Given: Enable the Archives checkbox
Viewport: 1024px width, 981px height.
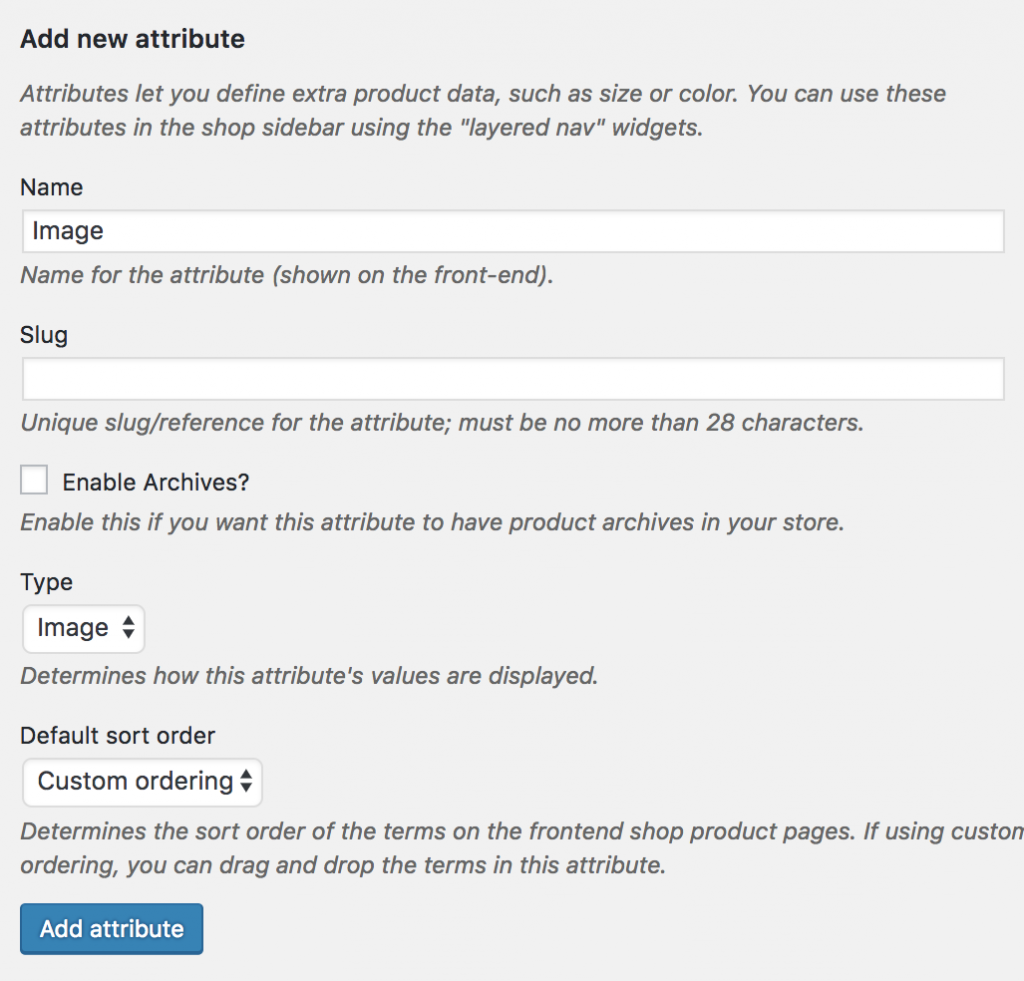Looking at the screenshot, I should [34, 480].
